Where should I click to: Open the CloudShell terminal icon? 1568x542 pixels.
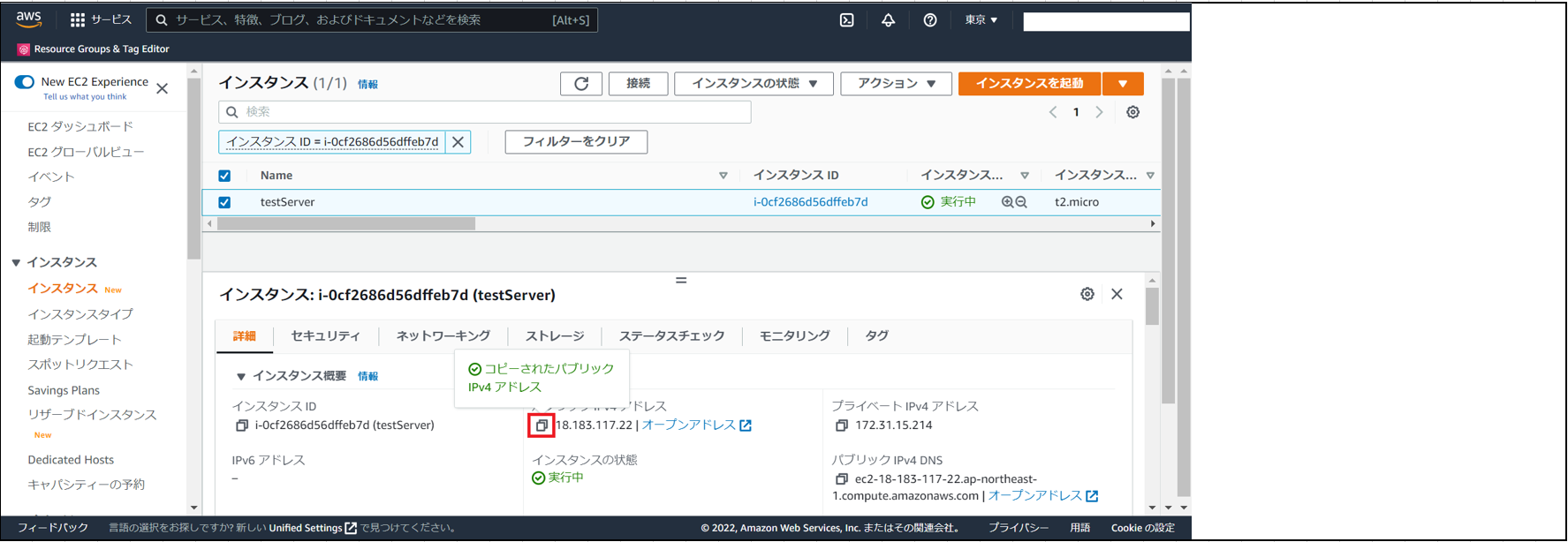click(x=846, y=19)
